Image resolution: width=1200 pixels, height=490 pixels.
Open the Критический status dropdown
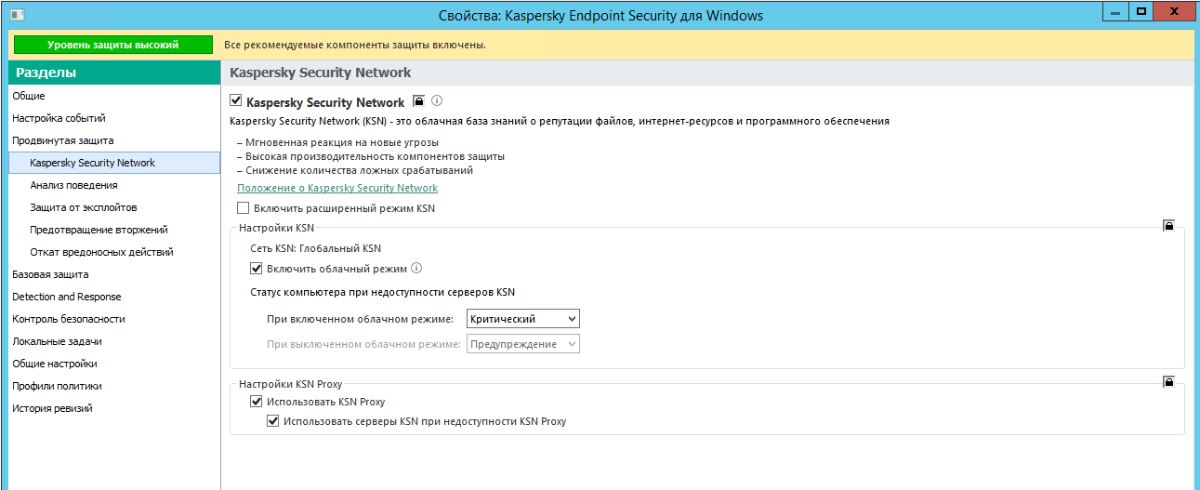point(524,319)
